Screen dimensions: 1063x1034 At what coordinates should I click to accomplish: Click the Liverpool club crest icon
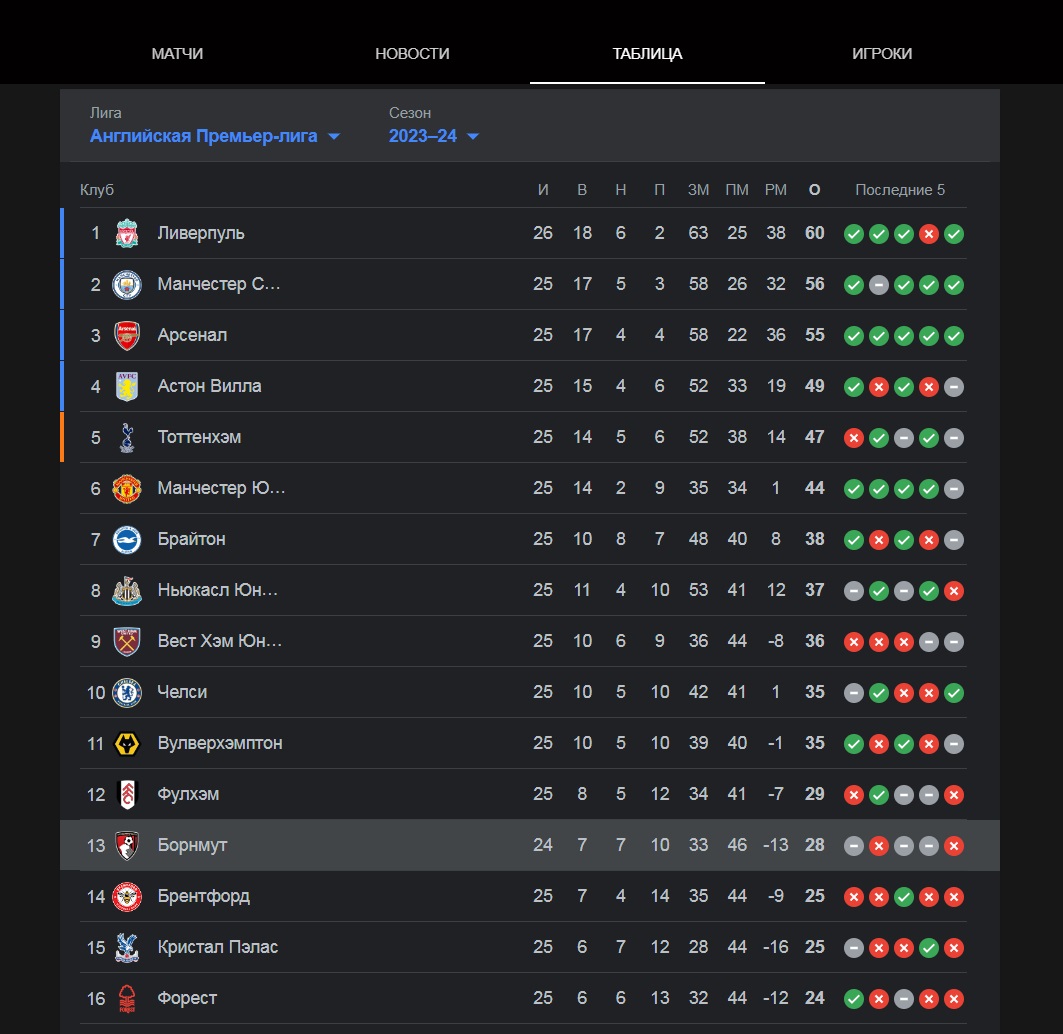click(x=127, y=233)
